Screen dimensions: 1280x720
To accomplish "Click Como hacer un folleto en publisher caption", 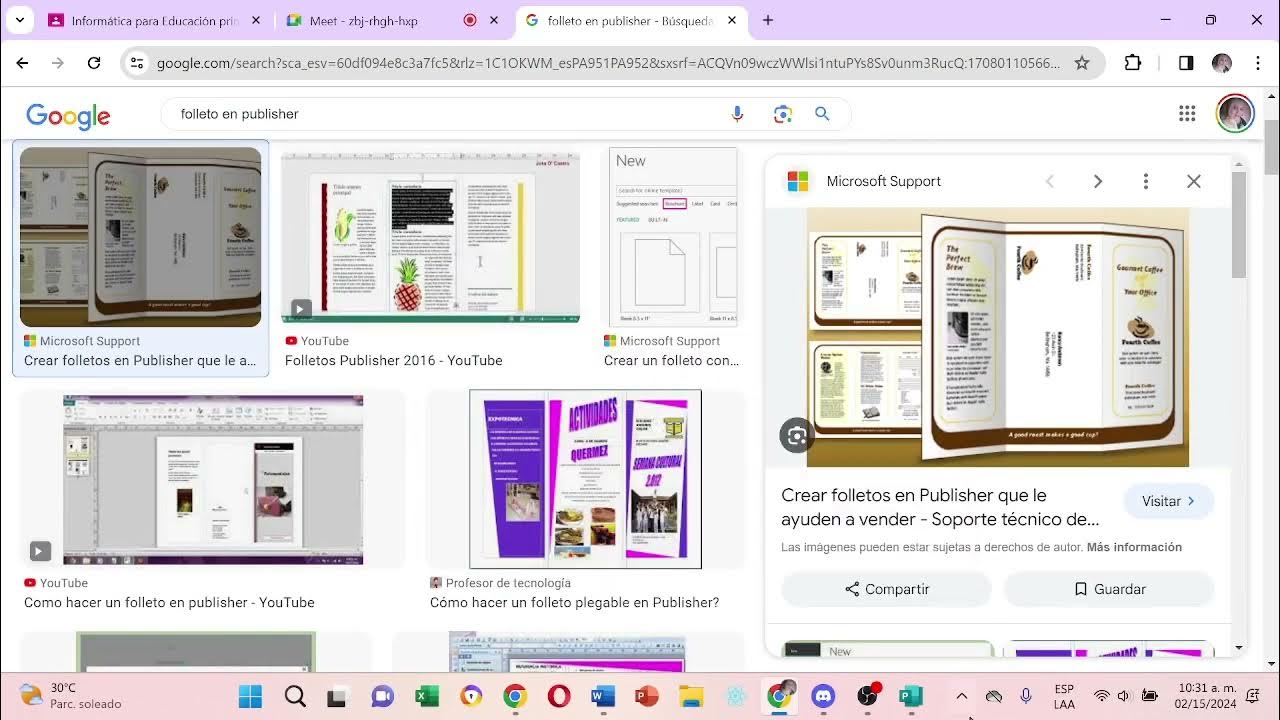I will 169,602.
